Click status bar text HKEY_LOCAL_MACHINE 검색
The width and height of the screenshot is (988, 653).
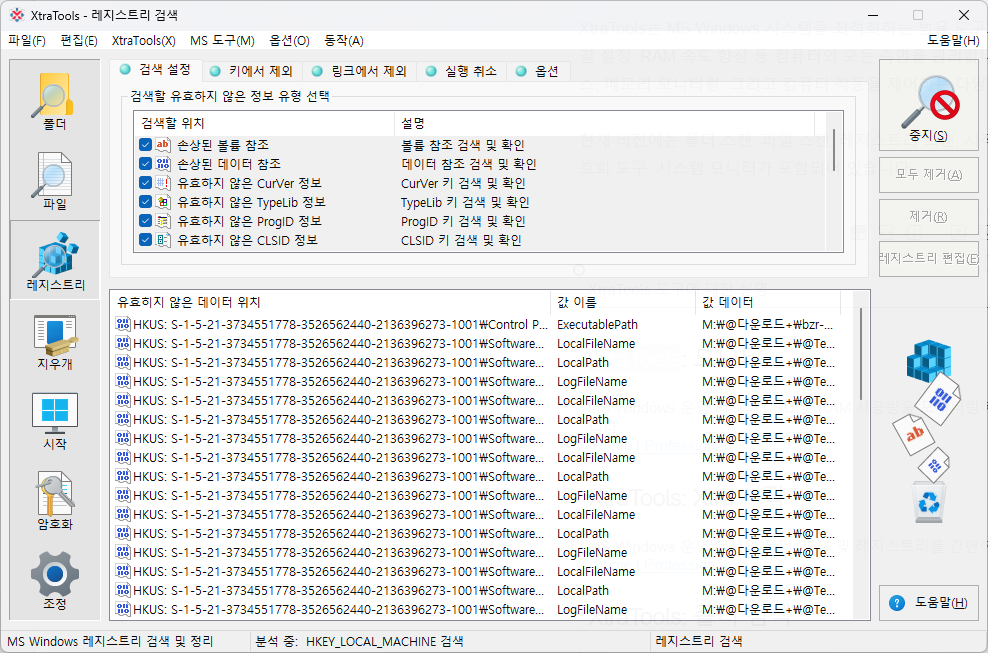384,642
